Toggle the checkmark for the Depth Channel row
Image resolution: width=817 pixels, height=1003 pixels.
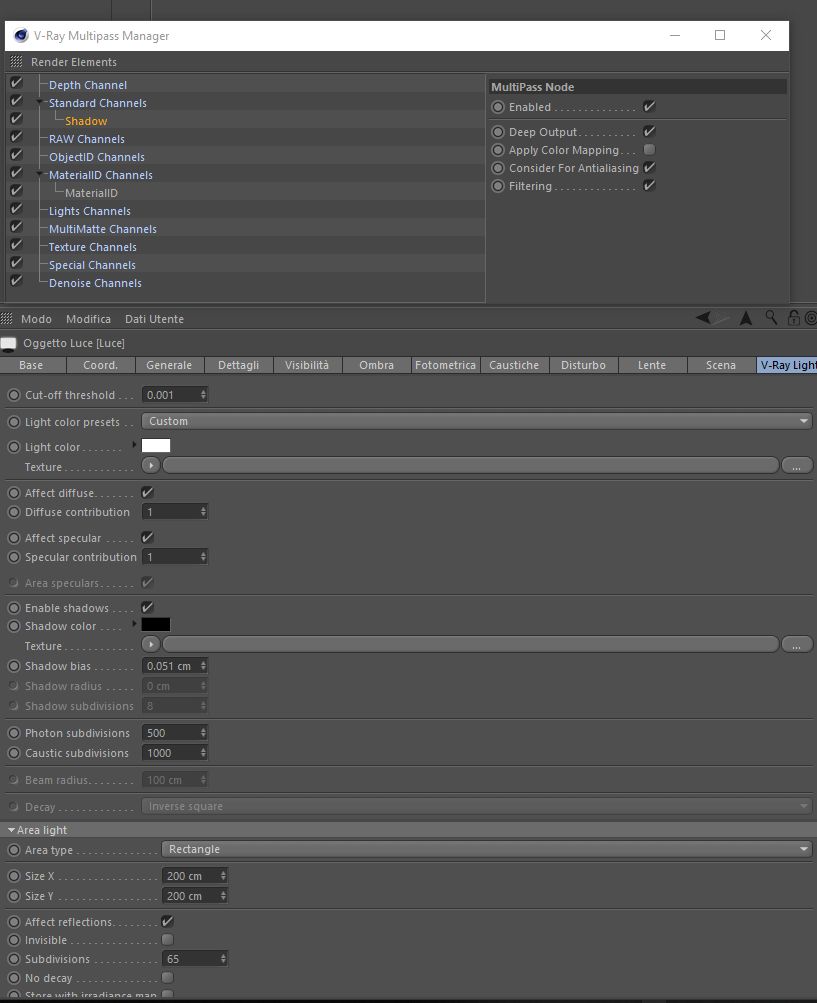click(17, 83)
